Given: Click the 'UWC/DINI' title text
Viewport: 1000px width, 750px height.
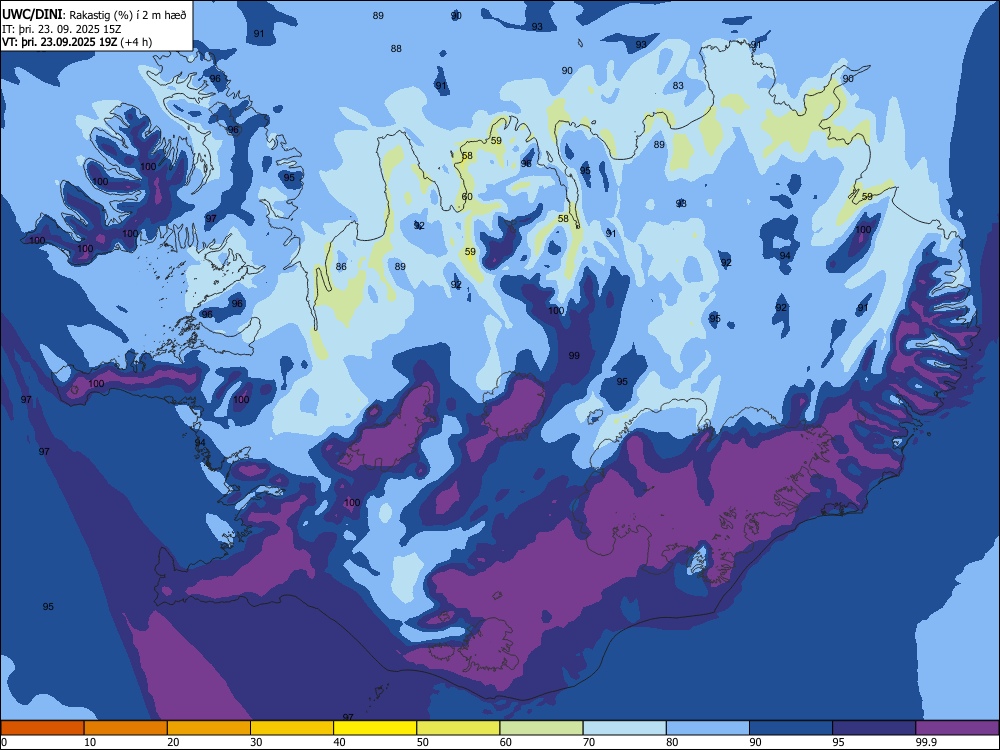Looking at the screenshot, I should (33, 14).
